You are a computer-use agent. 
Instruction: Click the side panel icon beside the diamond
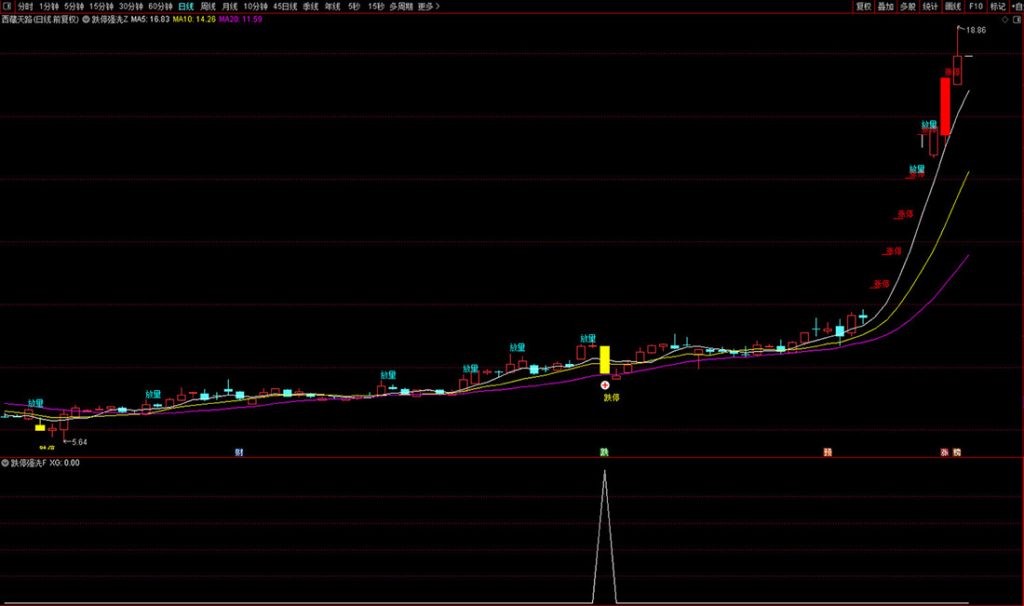(x=1017, y=20)
